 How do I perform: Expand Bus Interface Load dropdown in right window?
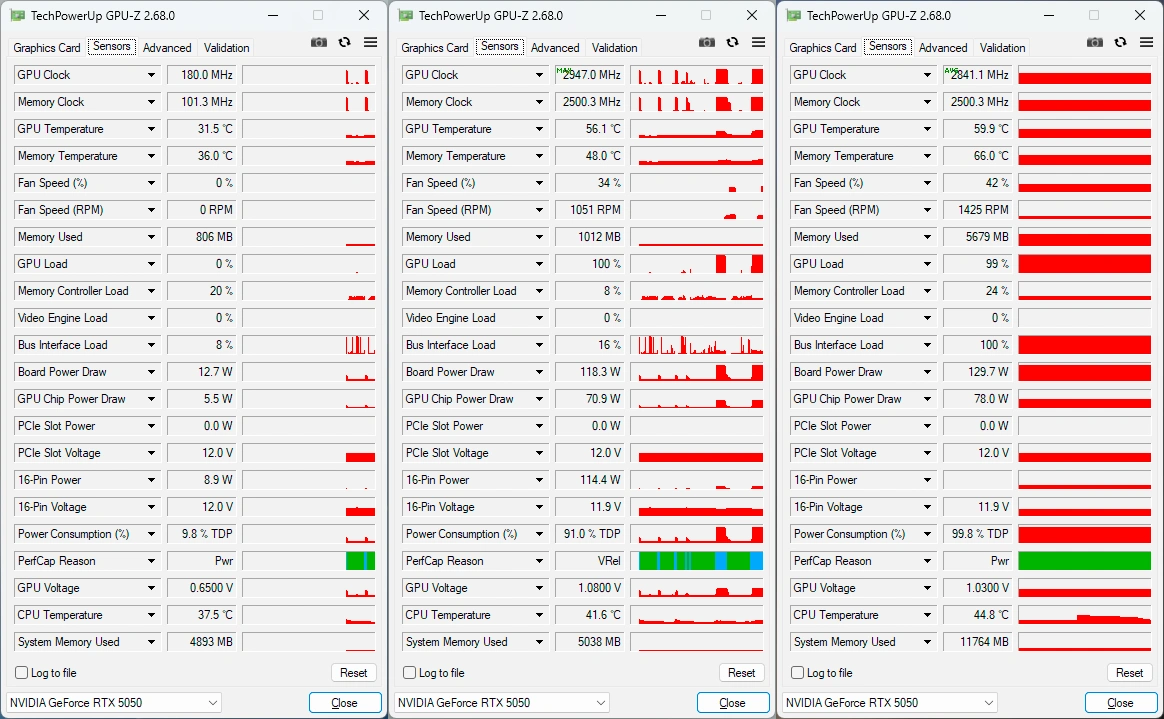pos(928,345)
